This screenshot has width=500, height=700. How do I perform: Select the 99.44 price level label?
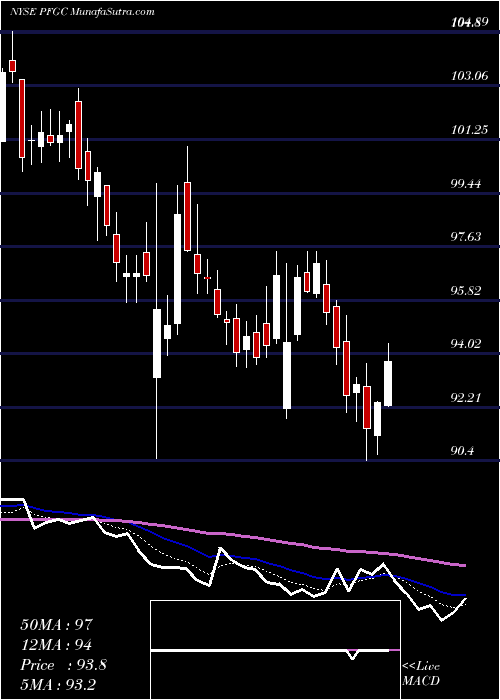tap(466, 183)
